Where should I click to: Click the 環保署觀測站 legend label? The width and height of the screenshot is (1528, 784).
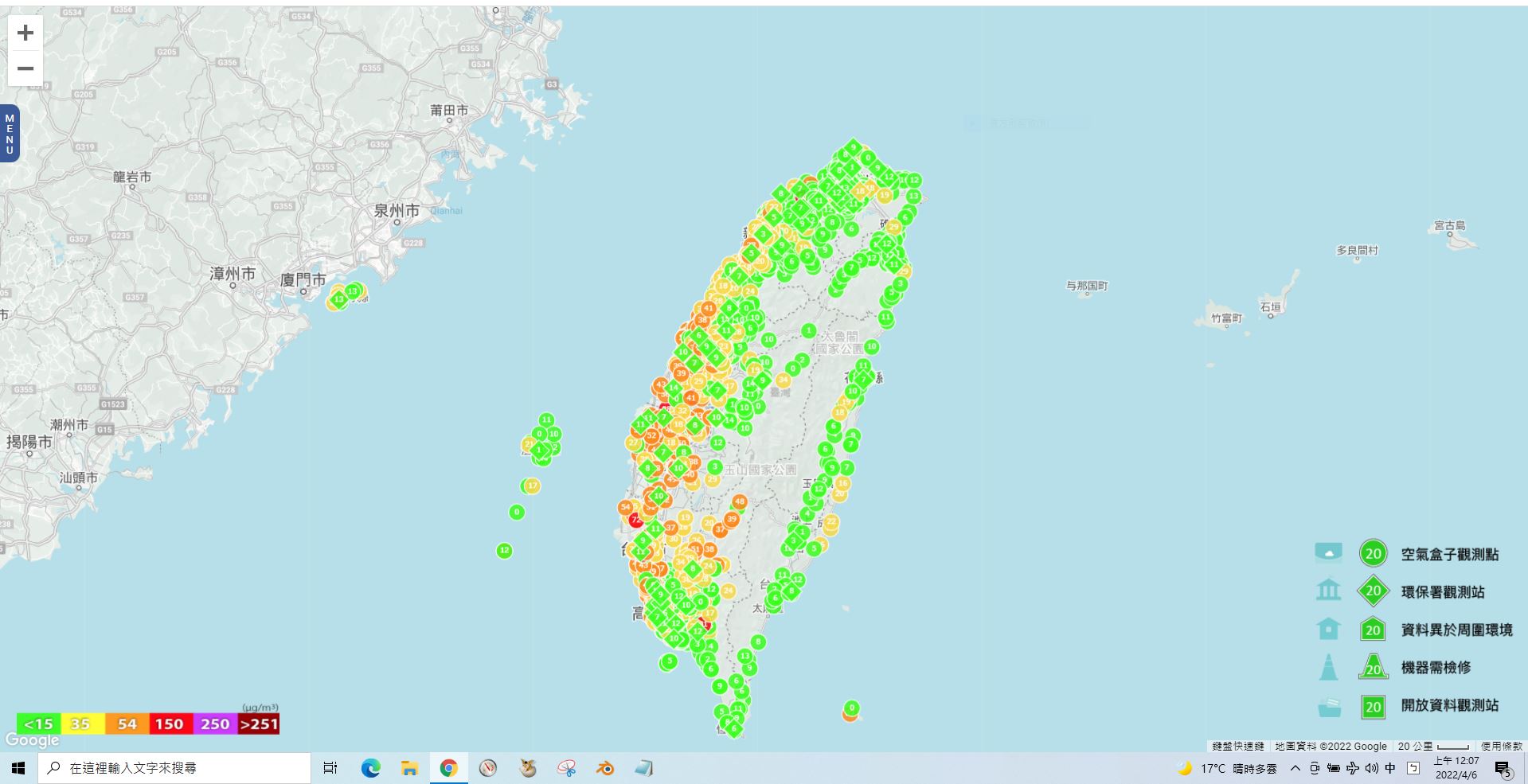[x=1442, y=592]
